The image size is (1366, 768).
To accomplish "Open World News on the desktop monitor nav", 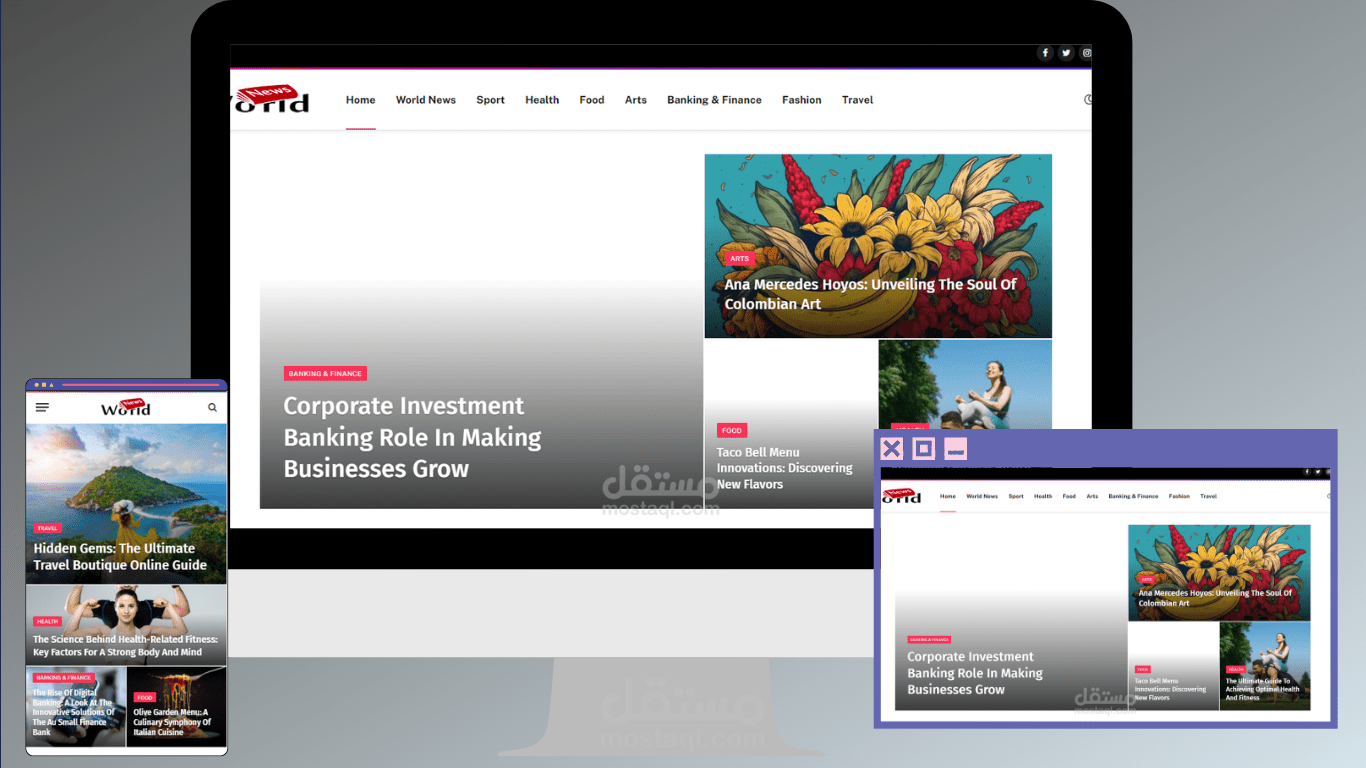I will (x=426, y=100).
